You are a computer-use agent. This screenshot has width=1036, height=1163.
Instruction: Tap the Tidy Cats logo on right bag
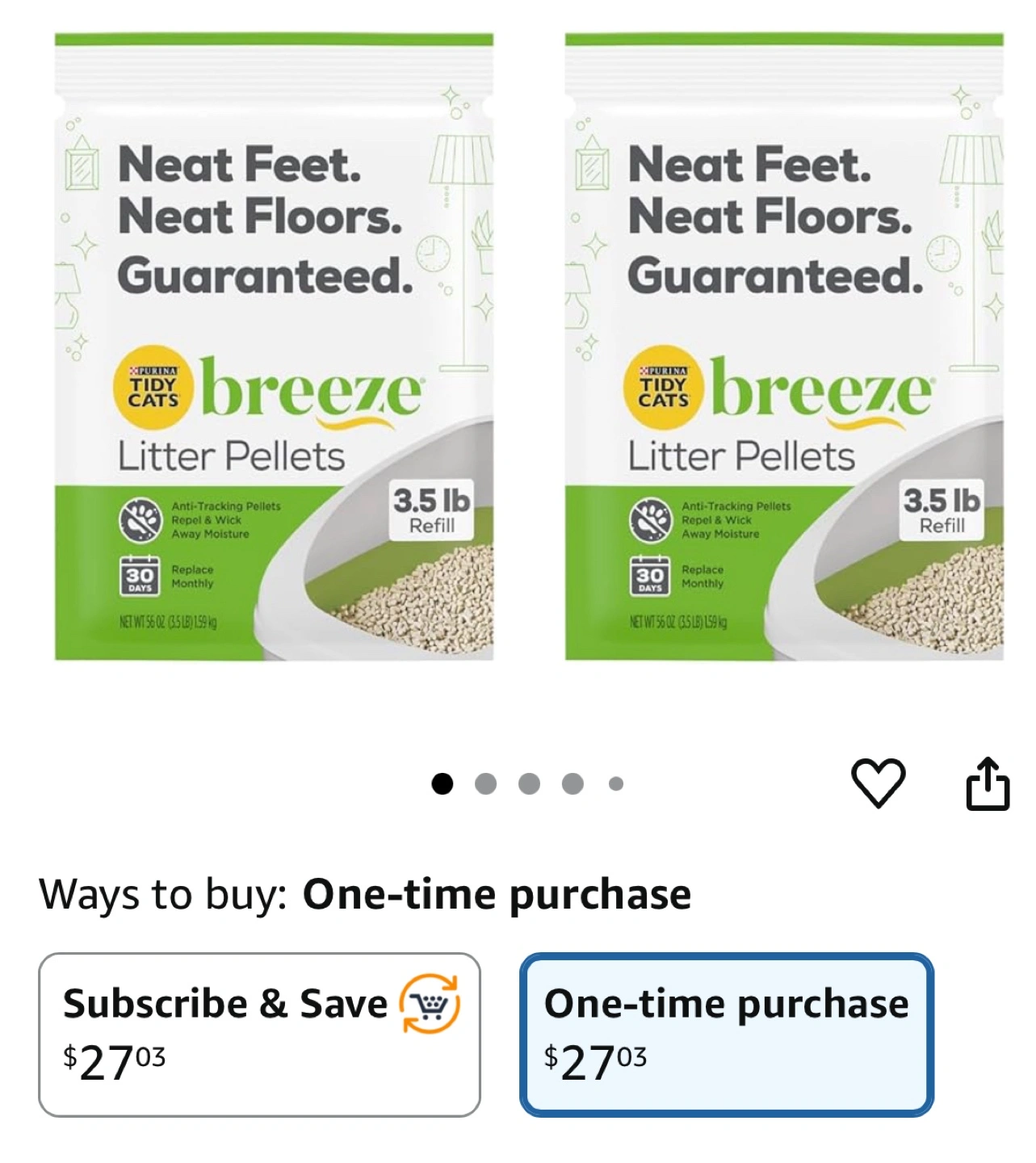coord(664,389)
